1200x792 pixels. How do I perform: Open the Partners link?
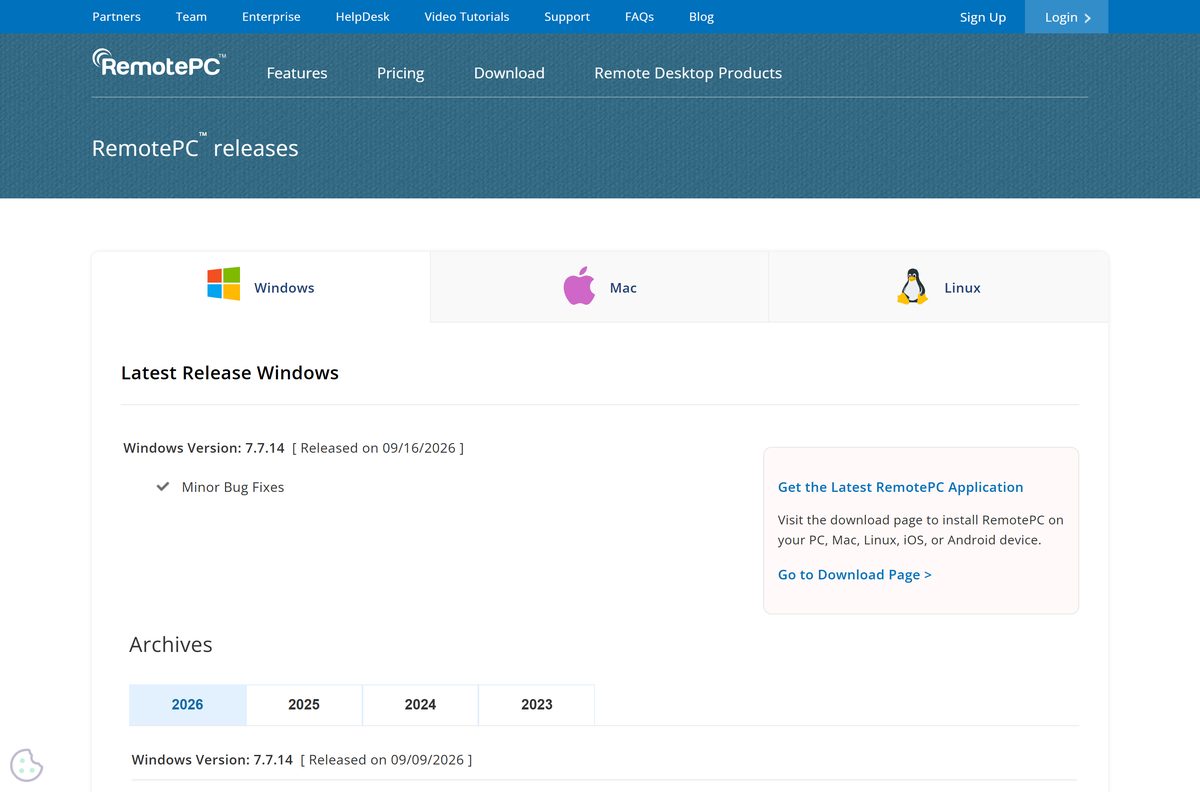click(116, 17)
